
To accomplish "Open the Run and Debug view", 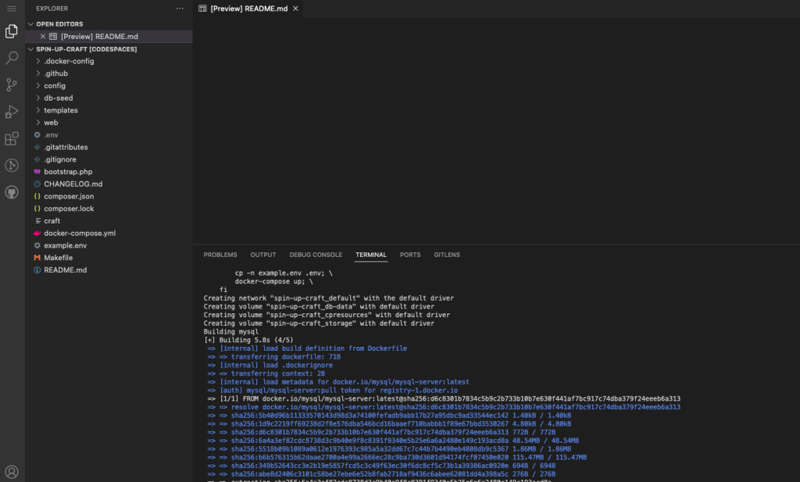I will pos(12,112).
